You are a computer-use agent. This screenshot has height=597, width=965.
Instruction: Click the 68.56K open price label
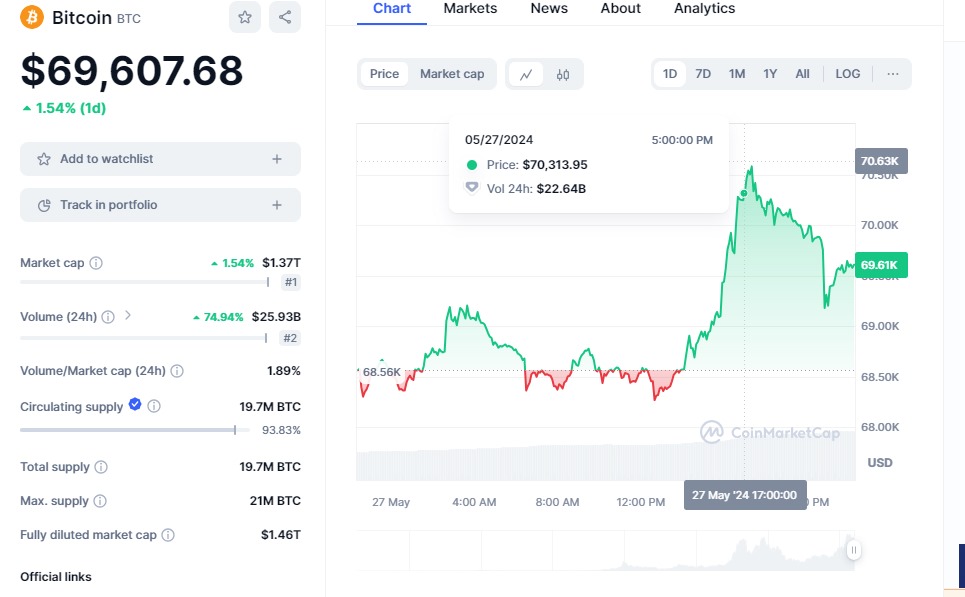click(x=382, y=372)
